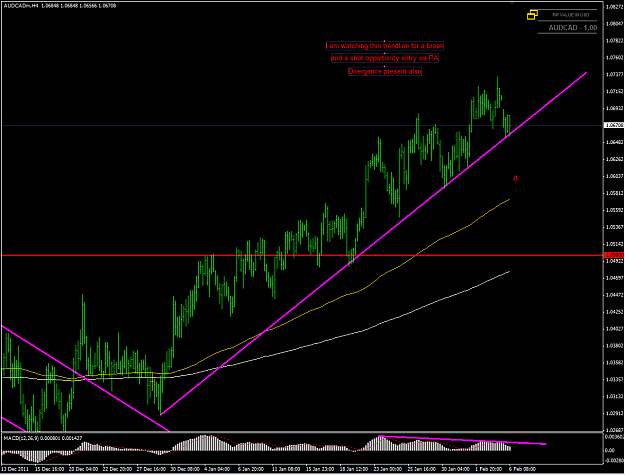Click the 1.04027 price scale label

[614, 329]
